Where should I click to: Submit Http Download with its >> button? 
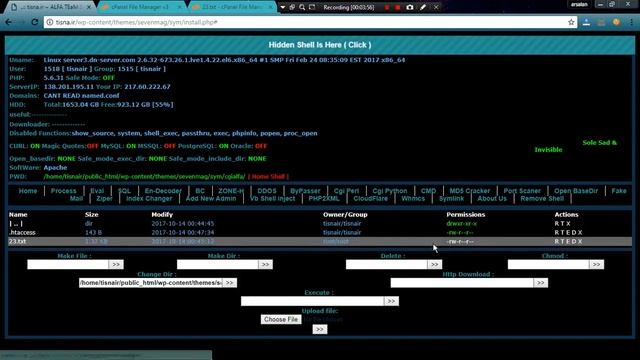(541, 282)
